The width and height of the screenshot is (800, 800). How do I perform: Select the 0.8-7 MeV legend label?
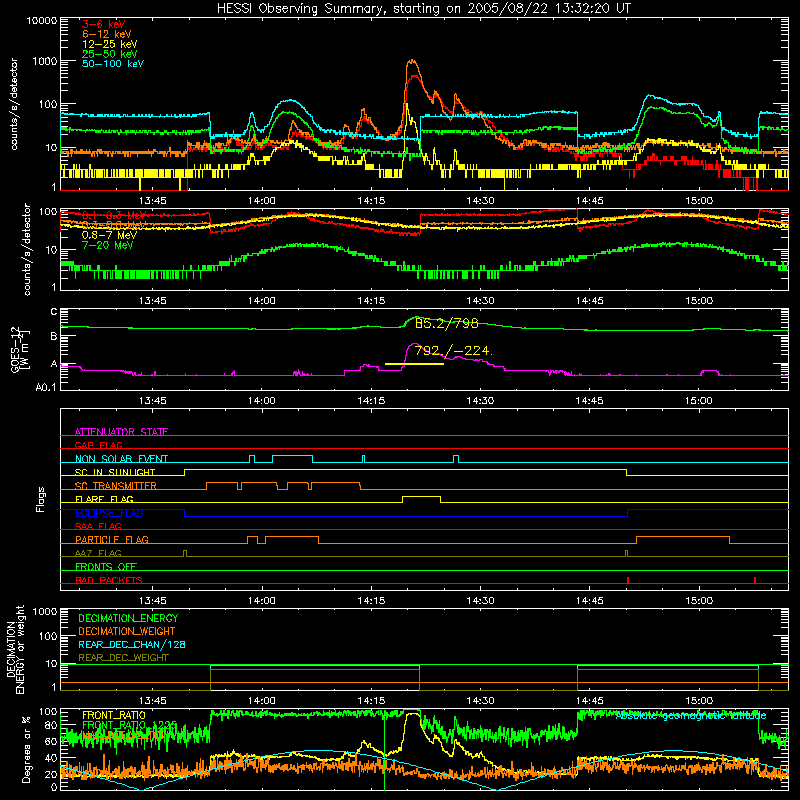(109, 235)
